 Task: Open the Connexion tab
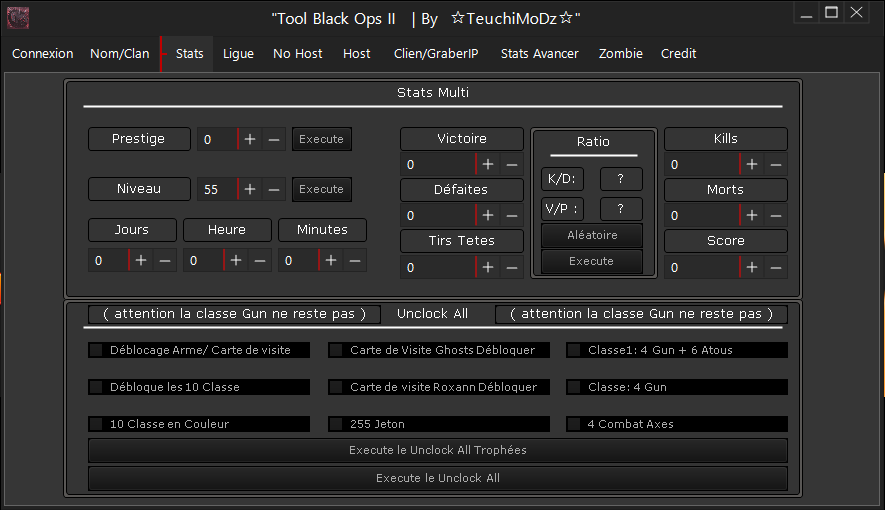(x=43, y=54)
